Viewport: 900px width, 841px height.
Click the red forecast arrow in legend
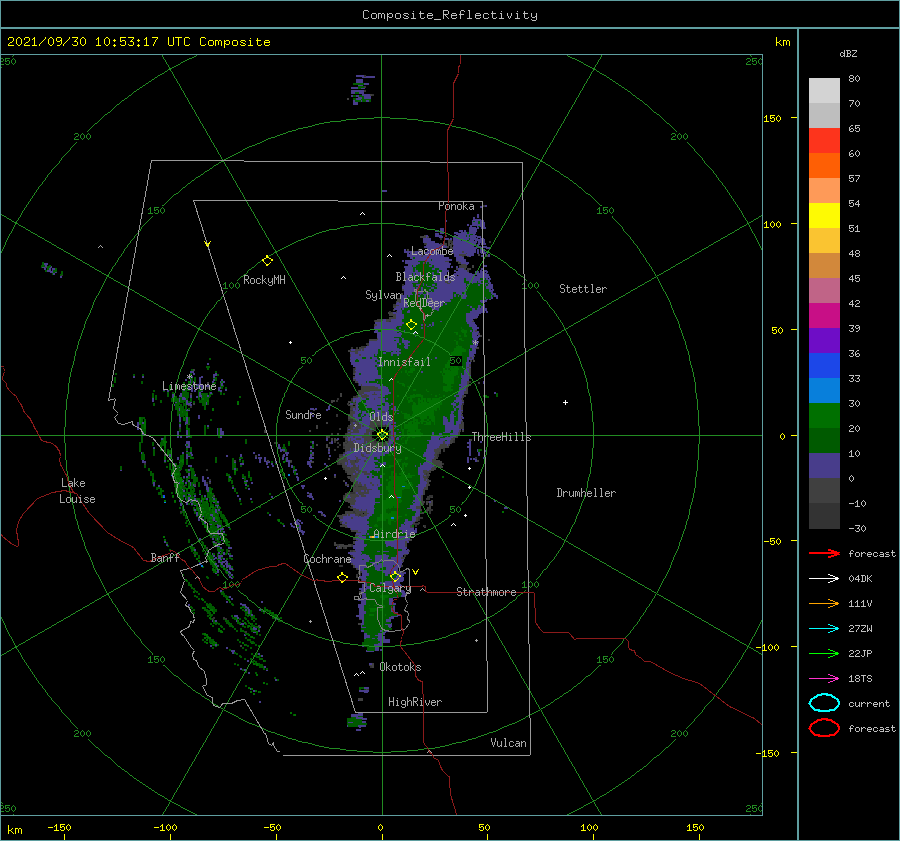(824, 553)
